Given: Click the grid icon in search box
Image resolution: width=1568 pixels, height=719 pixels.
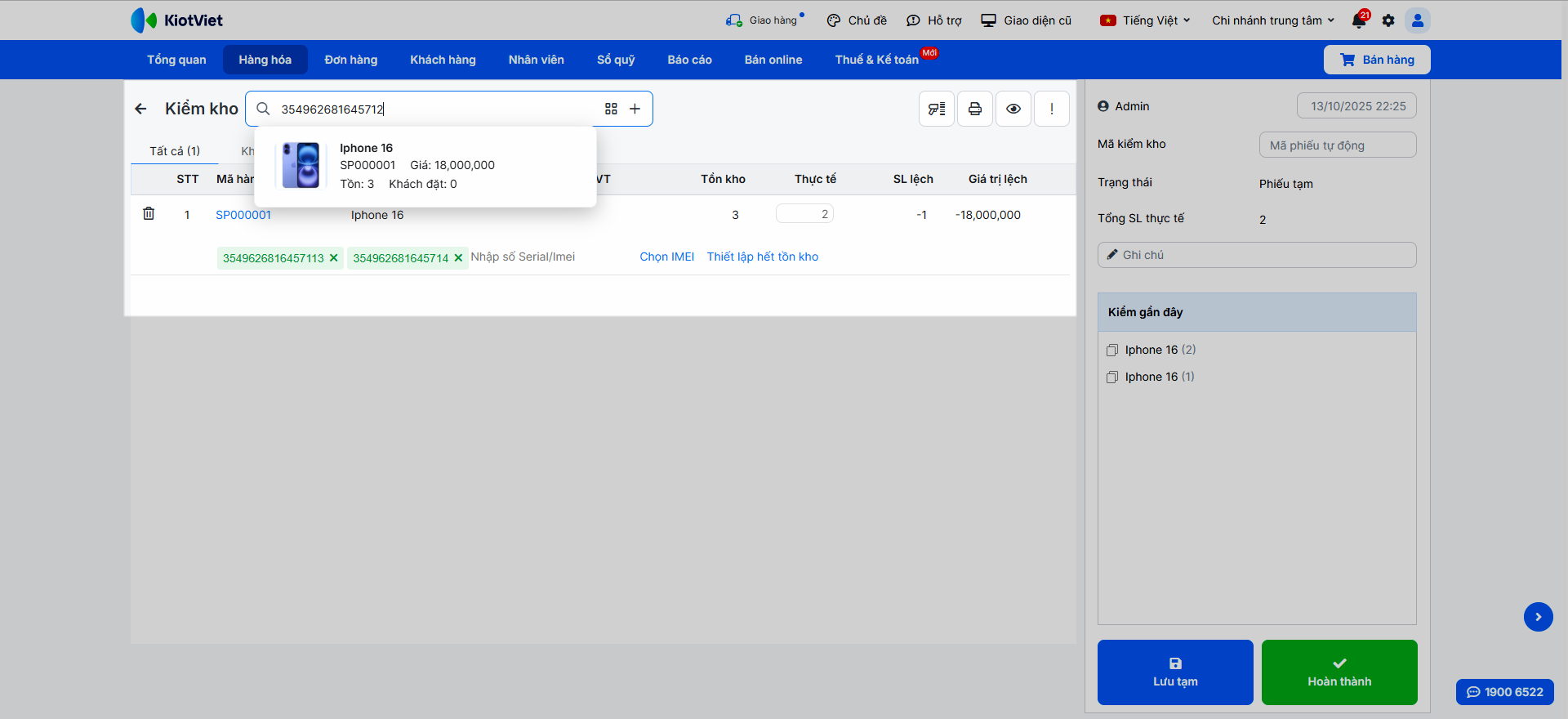Looking at the screenshot, I should click(x=611, y=109).
